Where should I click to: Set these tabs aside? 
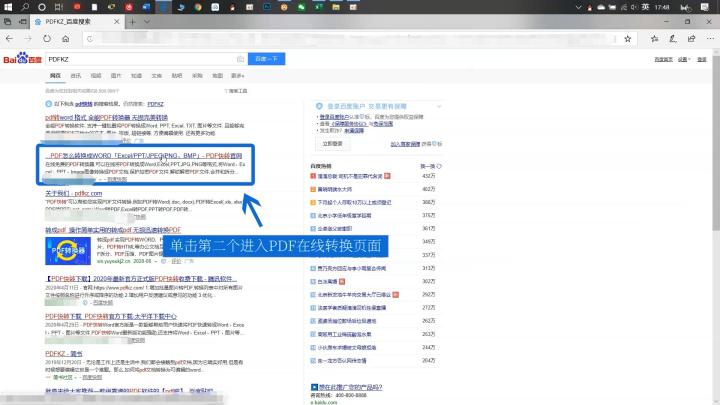click(x=22, y=22)
